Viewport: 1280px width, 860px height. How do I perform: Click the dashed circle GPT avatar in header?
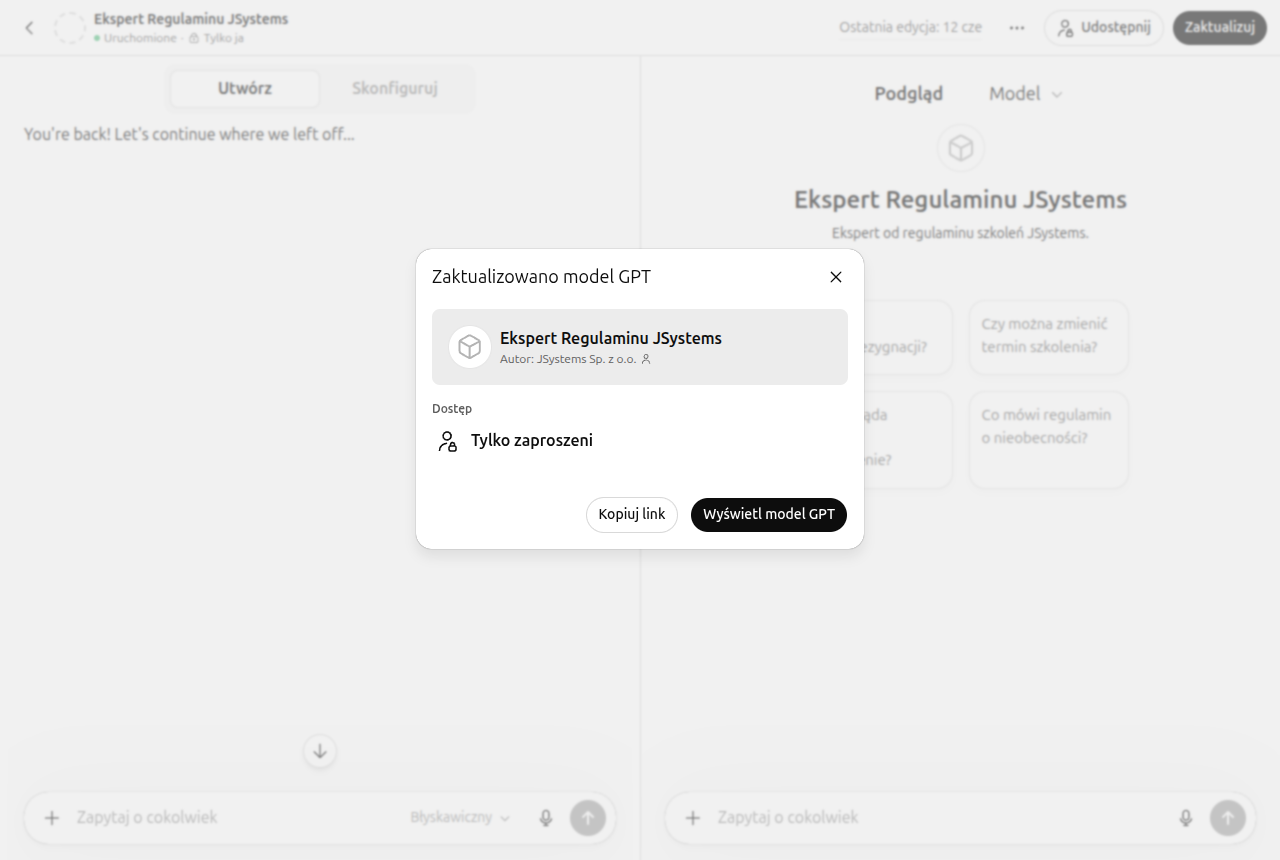[x=70, y=28]
